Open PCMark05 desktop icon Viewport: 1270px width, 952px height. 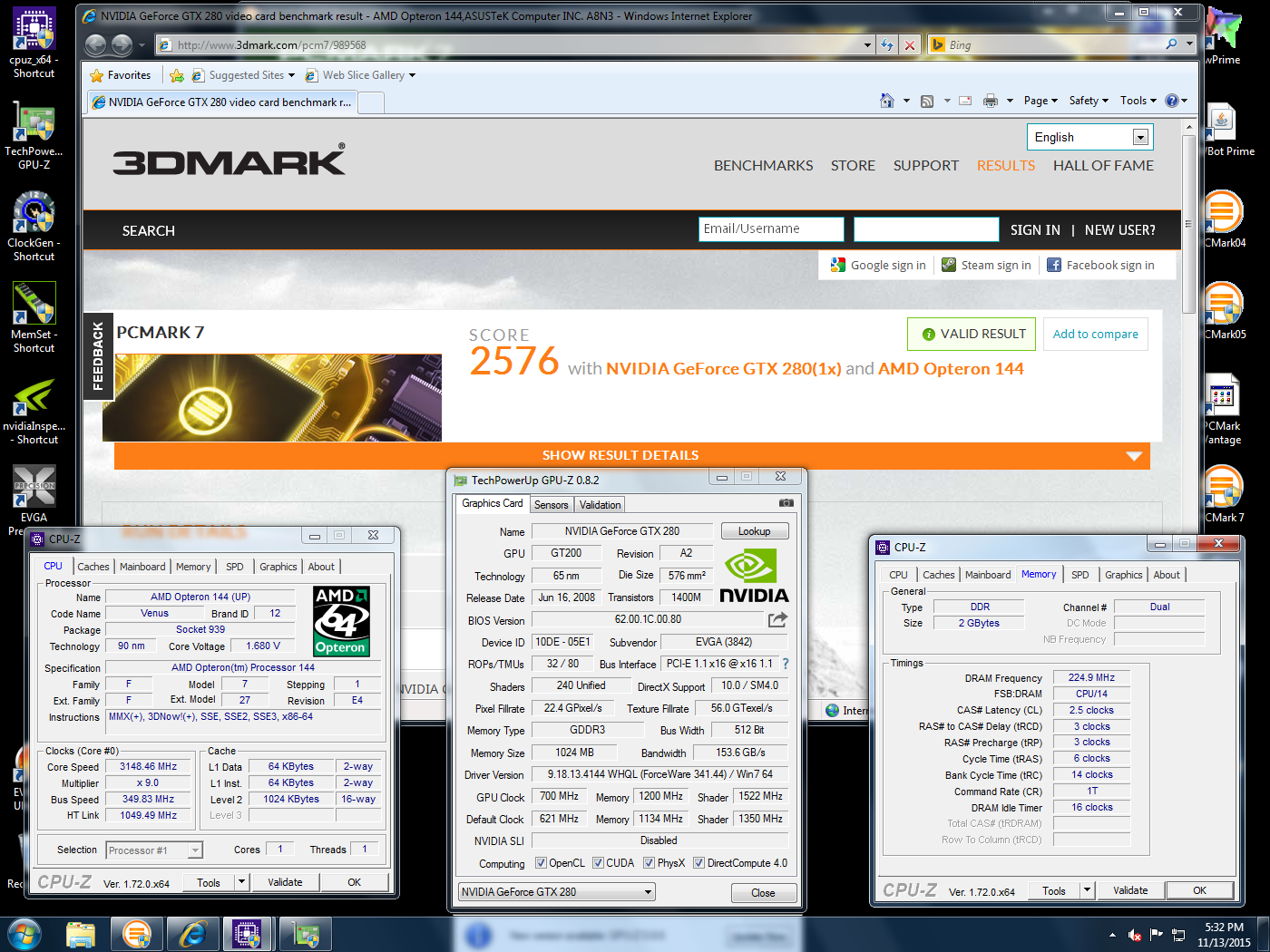pyautogui.click(x=1224, y=309)
